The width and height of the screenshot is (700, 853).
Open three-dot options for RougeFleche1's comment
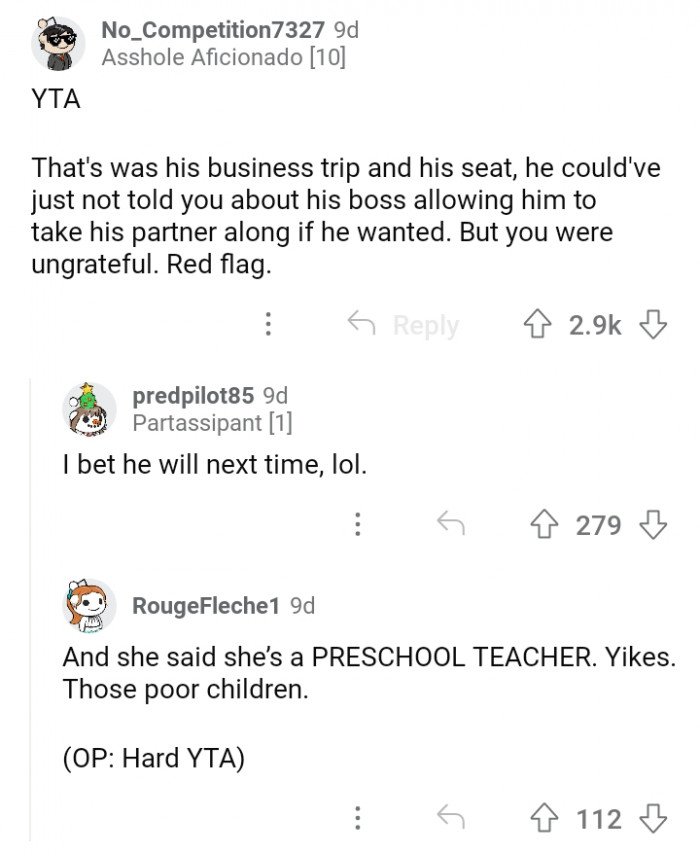pos(357,818)
